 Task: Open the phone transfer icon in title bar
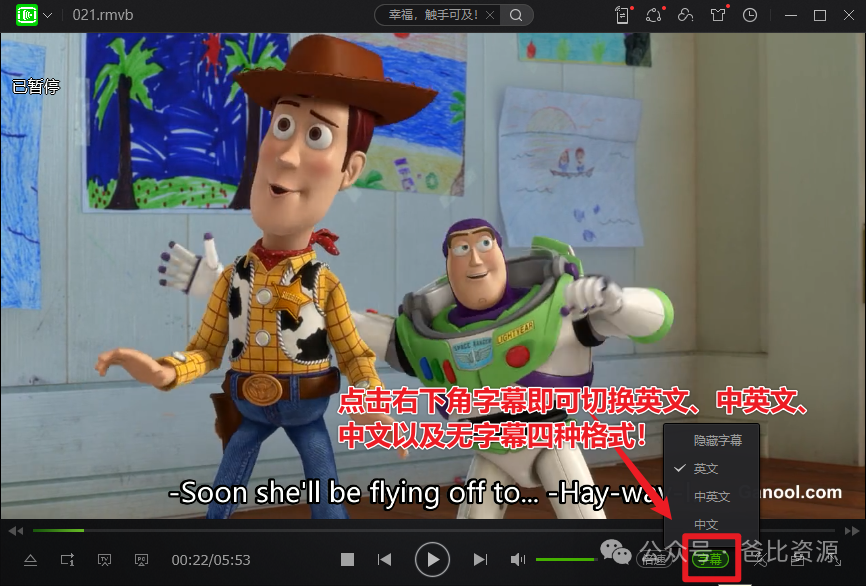coord(622,15)
